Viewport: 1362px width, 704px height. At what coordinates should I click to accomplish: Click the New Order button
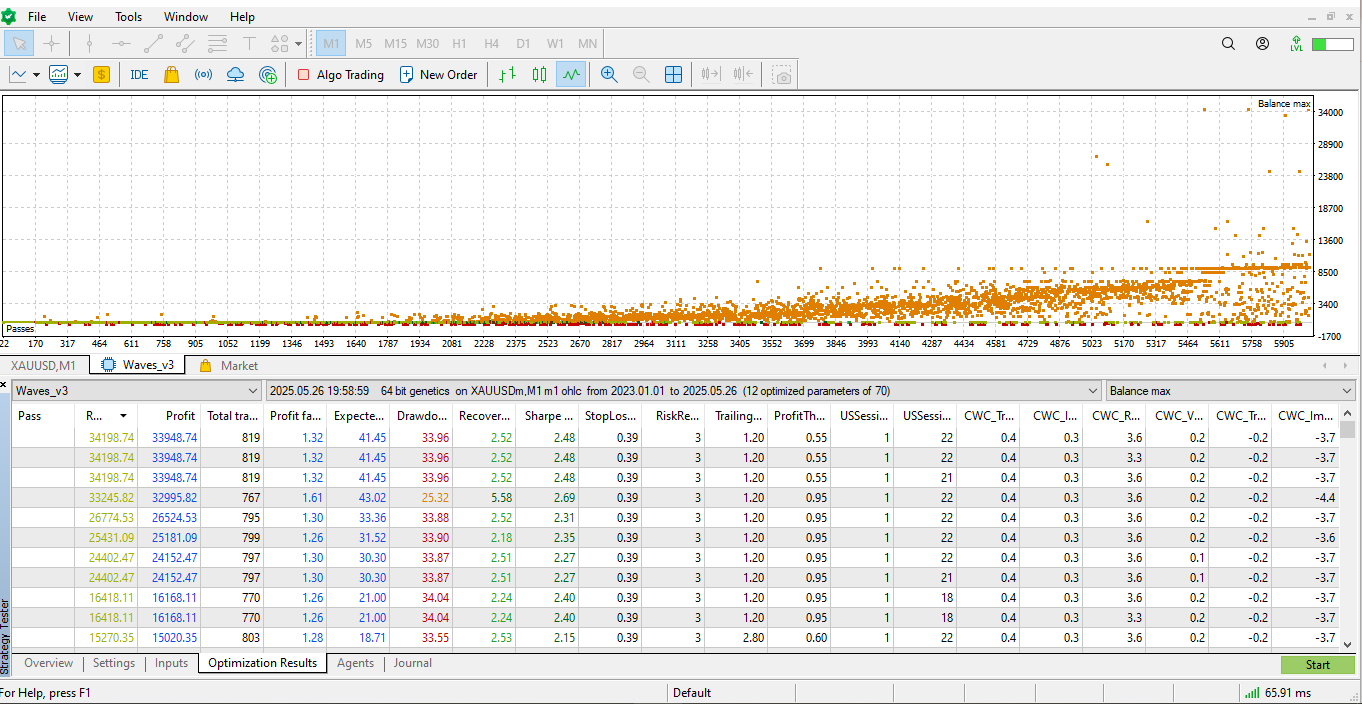[x=438, y=75]
